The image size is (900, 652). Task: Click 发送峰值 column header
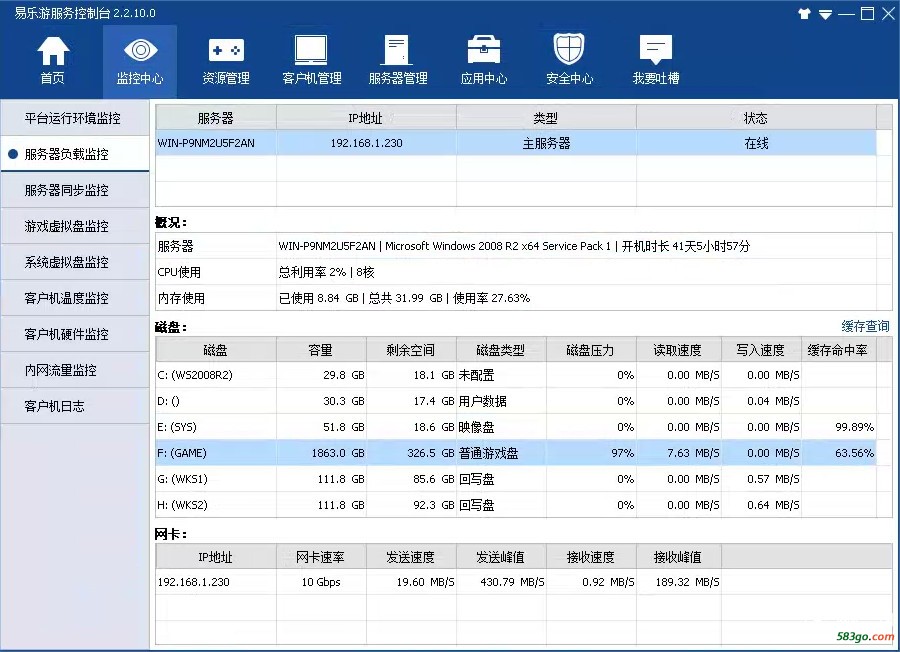tap(501, 557)
